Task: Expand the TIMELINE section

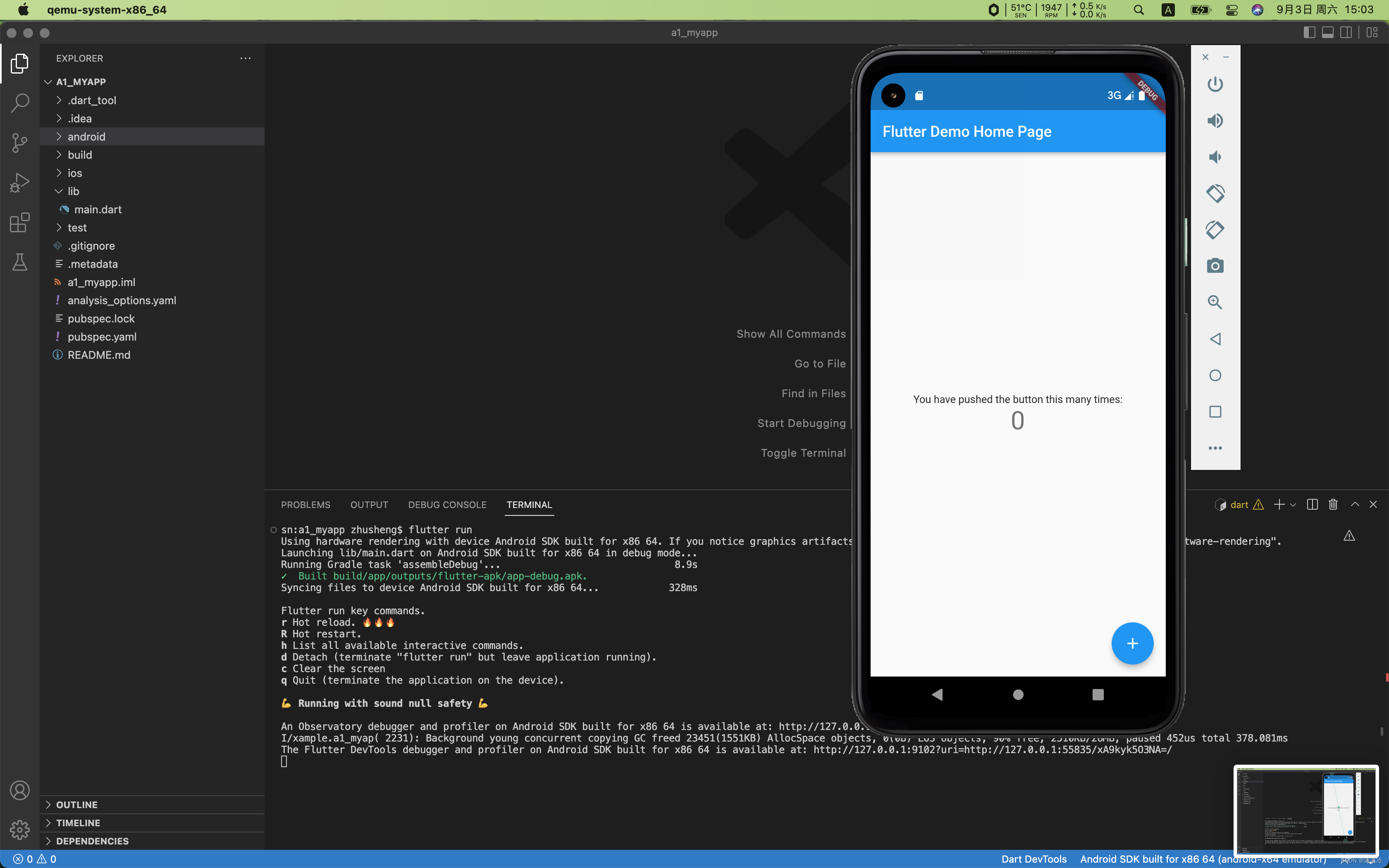Action: [152, 823]
